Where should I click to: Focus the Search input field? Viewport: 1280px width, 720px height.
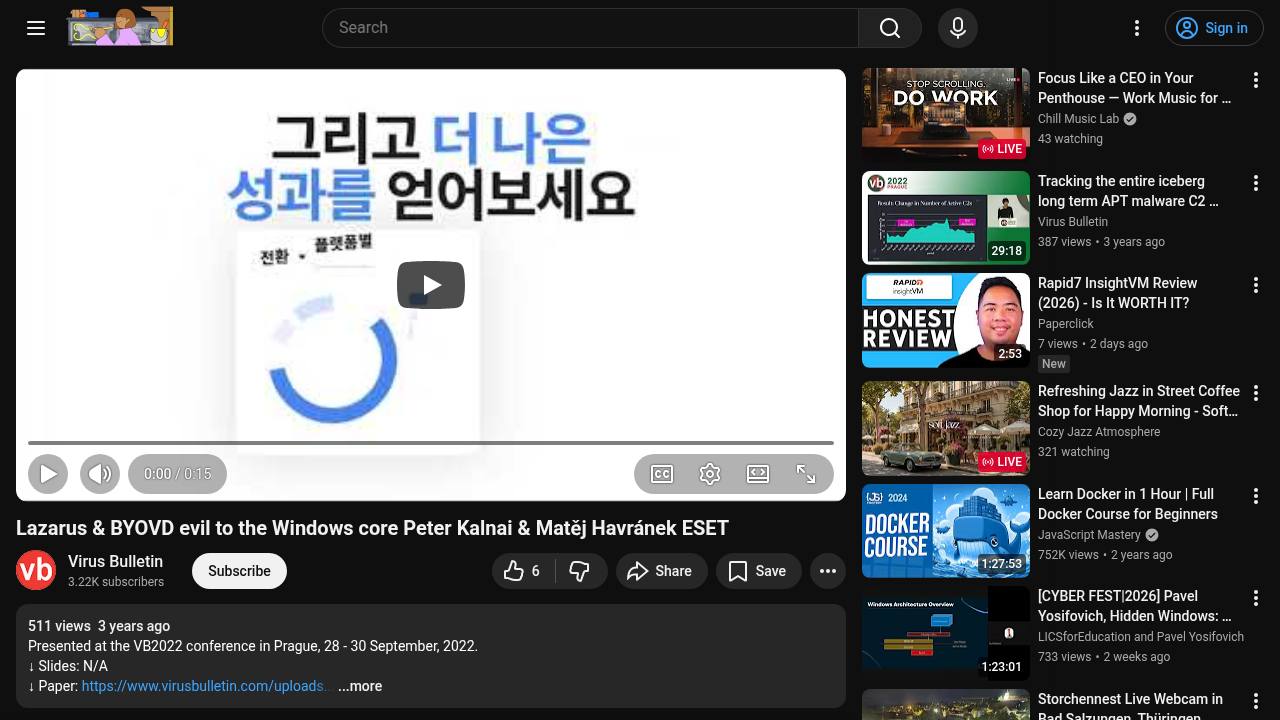click(590, 28)
